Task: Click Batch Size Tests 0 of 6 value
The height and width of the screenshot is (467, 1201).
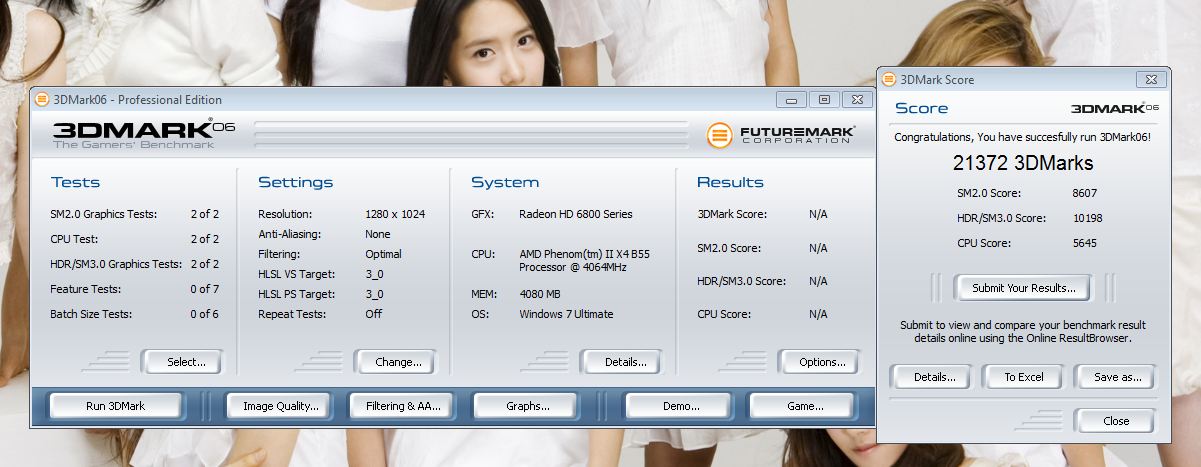Action: [x=205, y=314]
